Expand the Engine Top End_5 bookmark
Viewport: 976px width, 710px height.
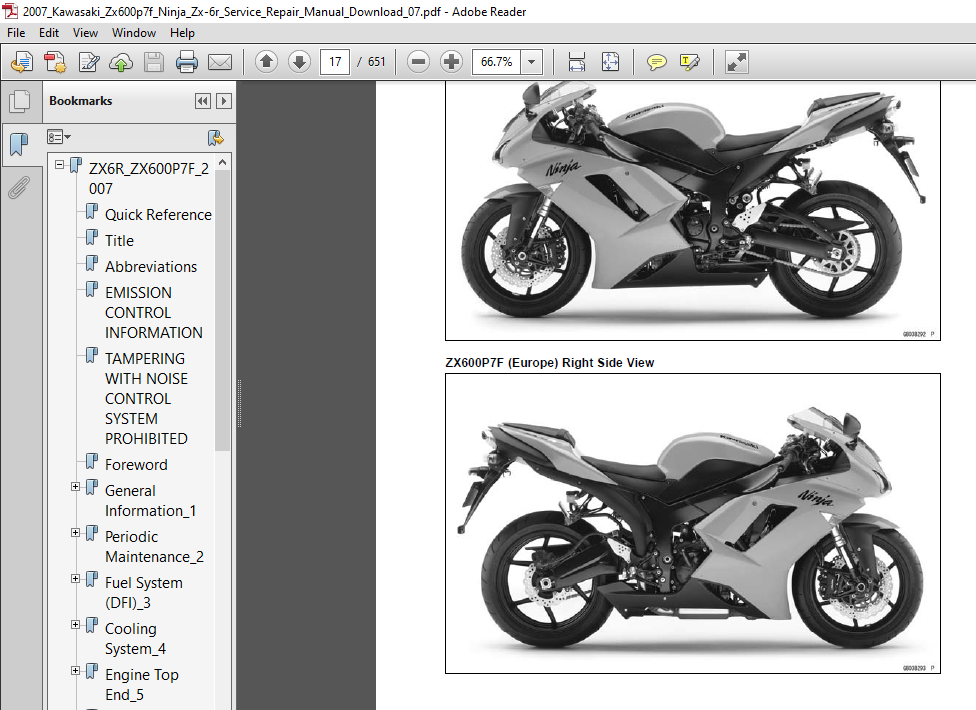click(75, 671)
